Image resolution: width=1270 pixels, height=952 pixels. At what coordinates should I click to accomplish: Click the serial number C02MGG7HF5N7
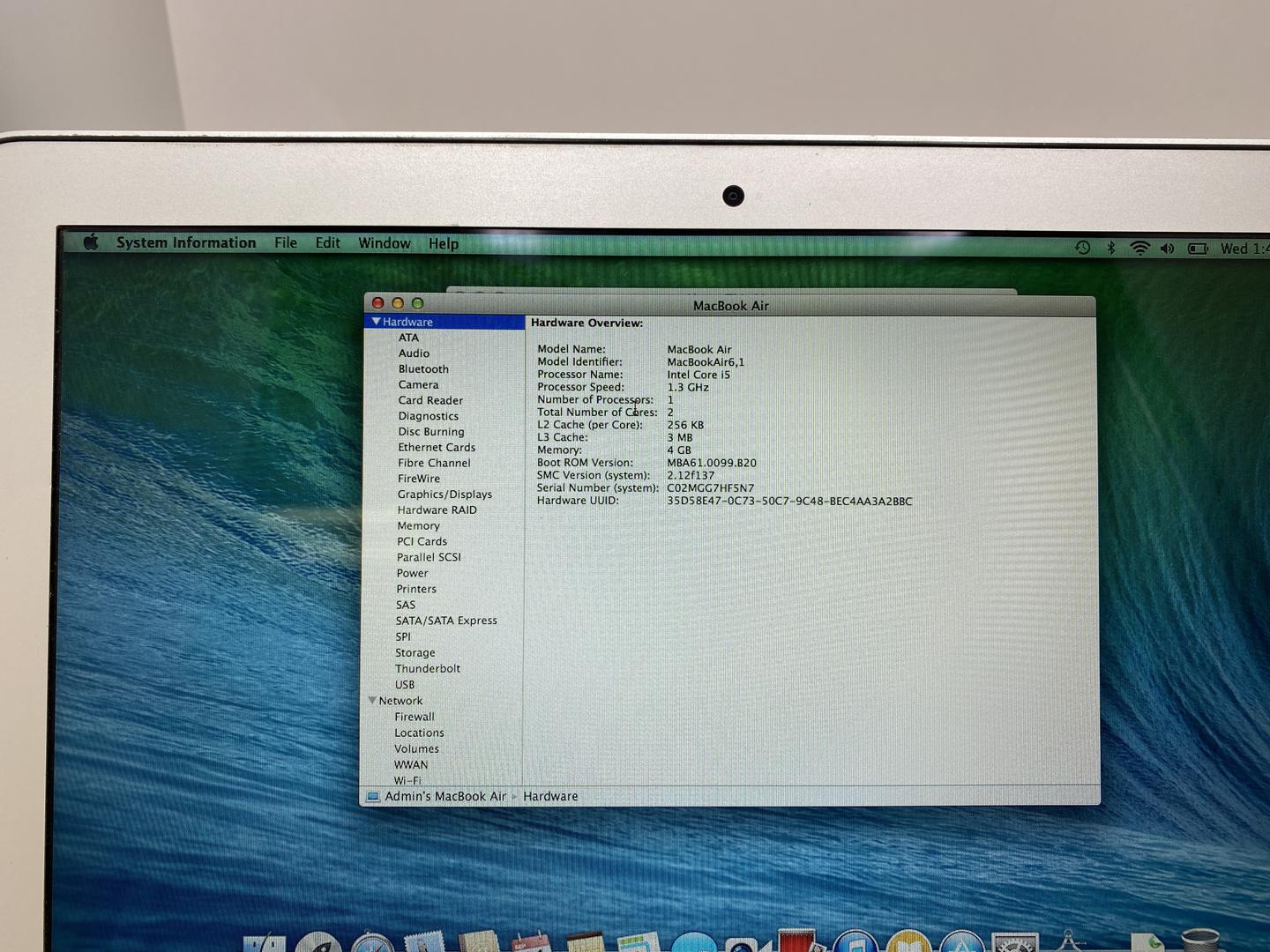coord(710,488)
